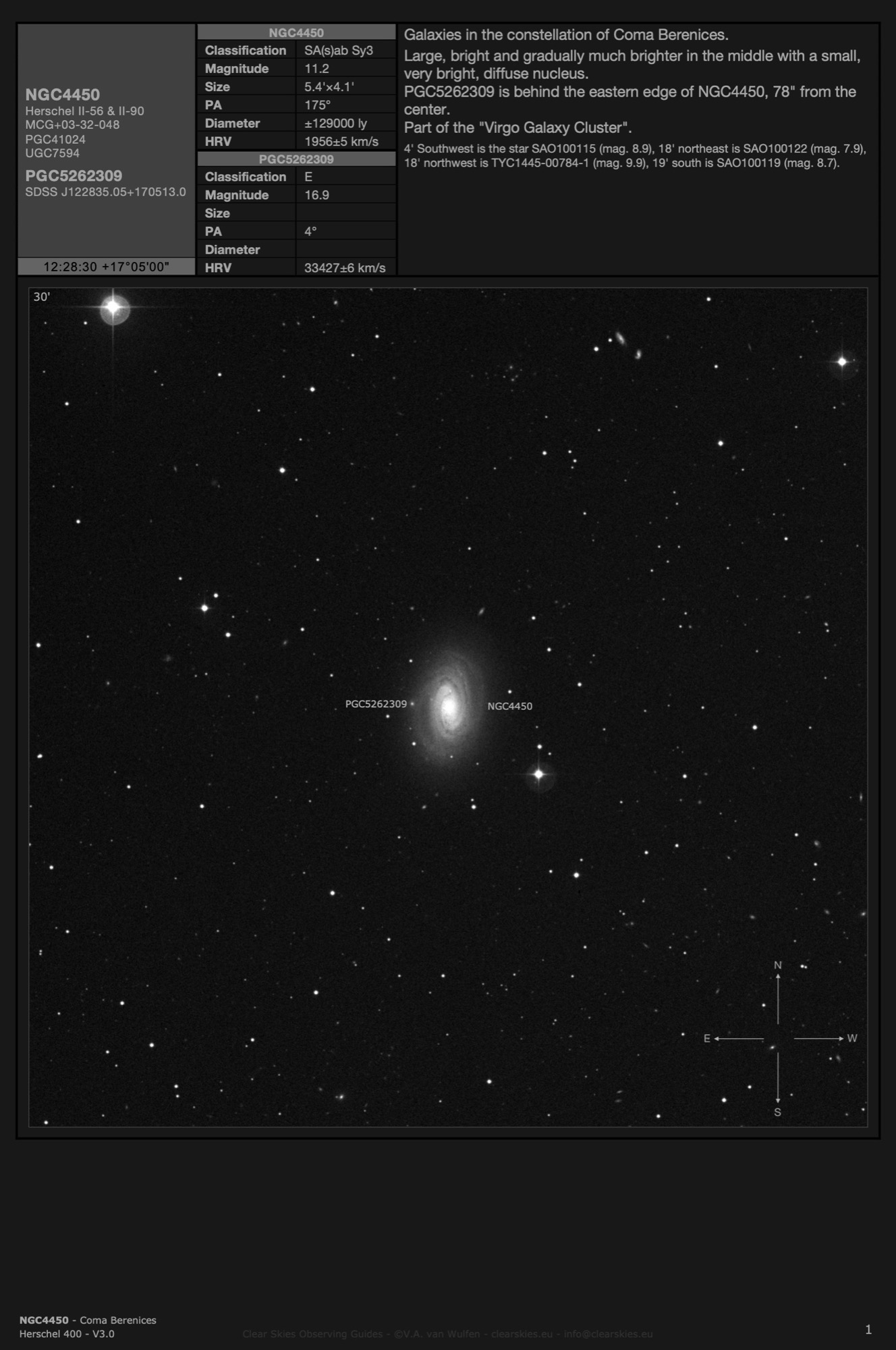This screenshot has height=1350, width=896.
Task: Click the 33427±6 km/s HRV value
Action: [345, 268]
